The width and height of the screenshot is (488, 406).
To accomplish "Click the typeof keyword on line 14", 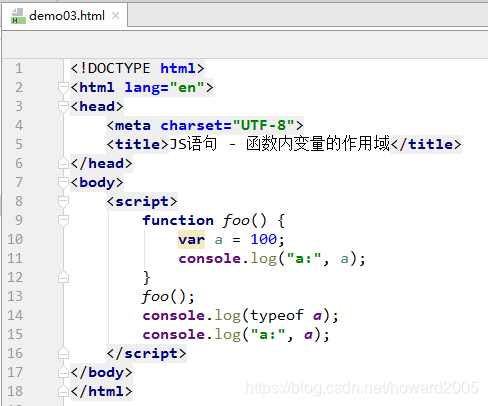I will click(277, 315).
